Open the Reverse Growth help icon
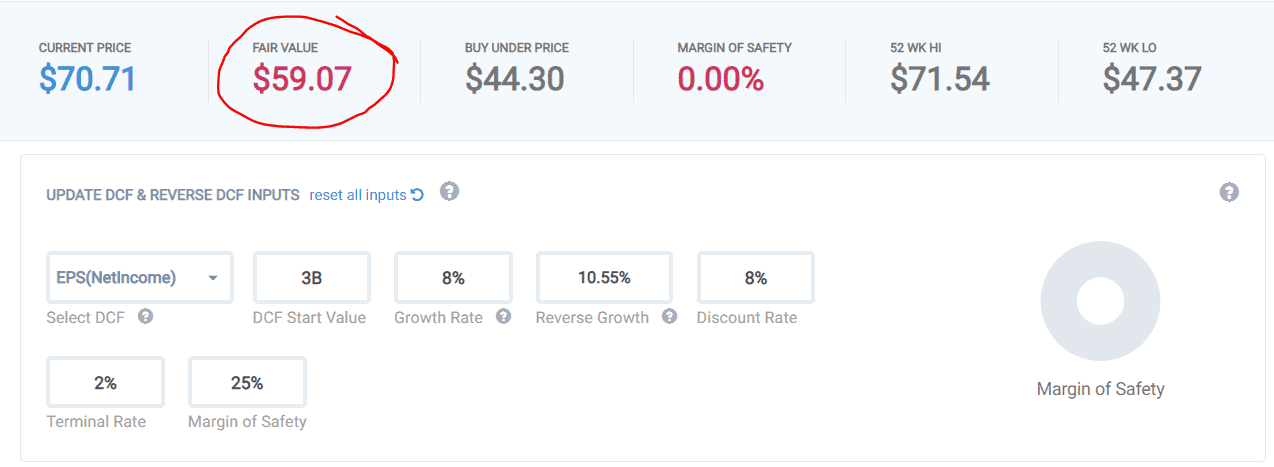The image size is (1274, 467). click(669, 317)
